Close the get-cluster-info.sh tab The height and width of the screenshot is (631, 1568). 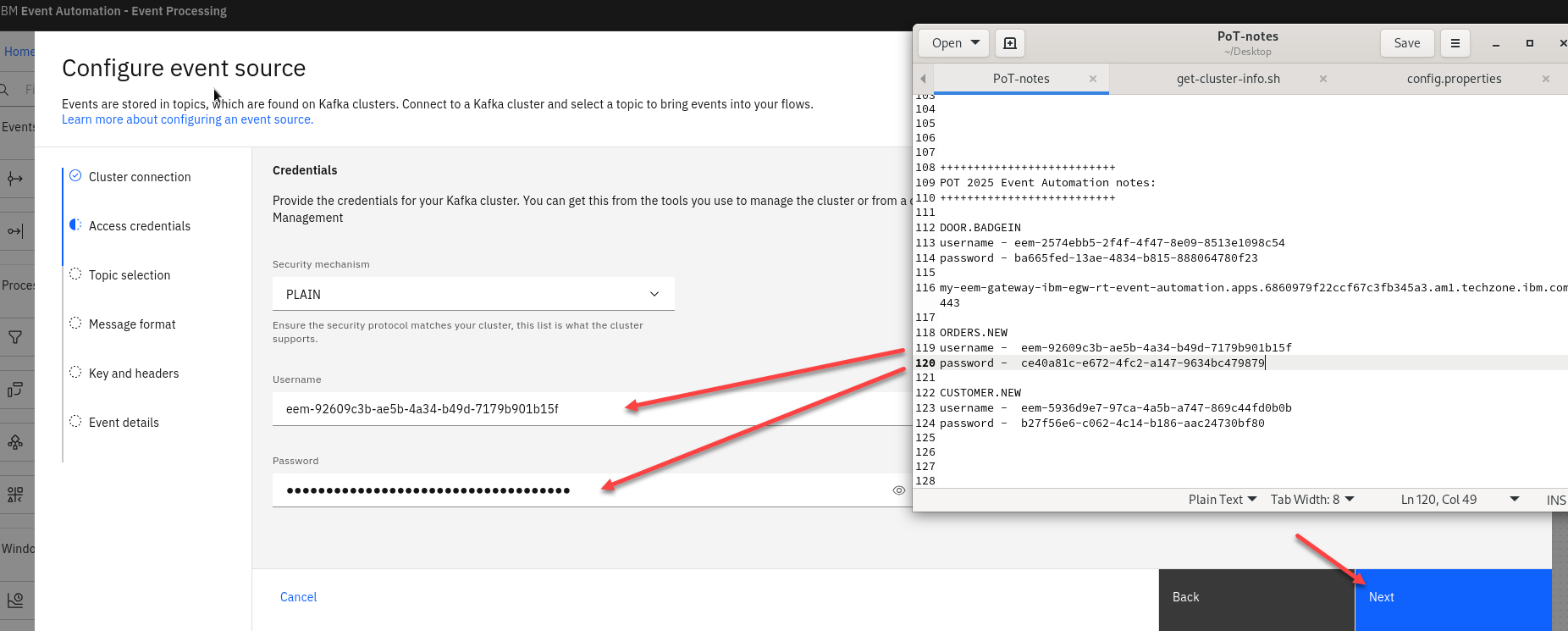pos(1322,79)
